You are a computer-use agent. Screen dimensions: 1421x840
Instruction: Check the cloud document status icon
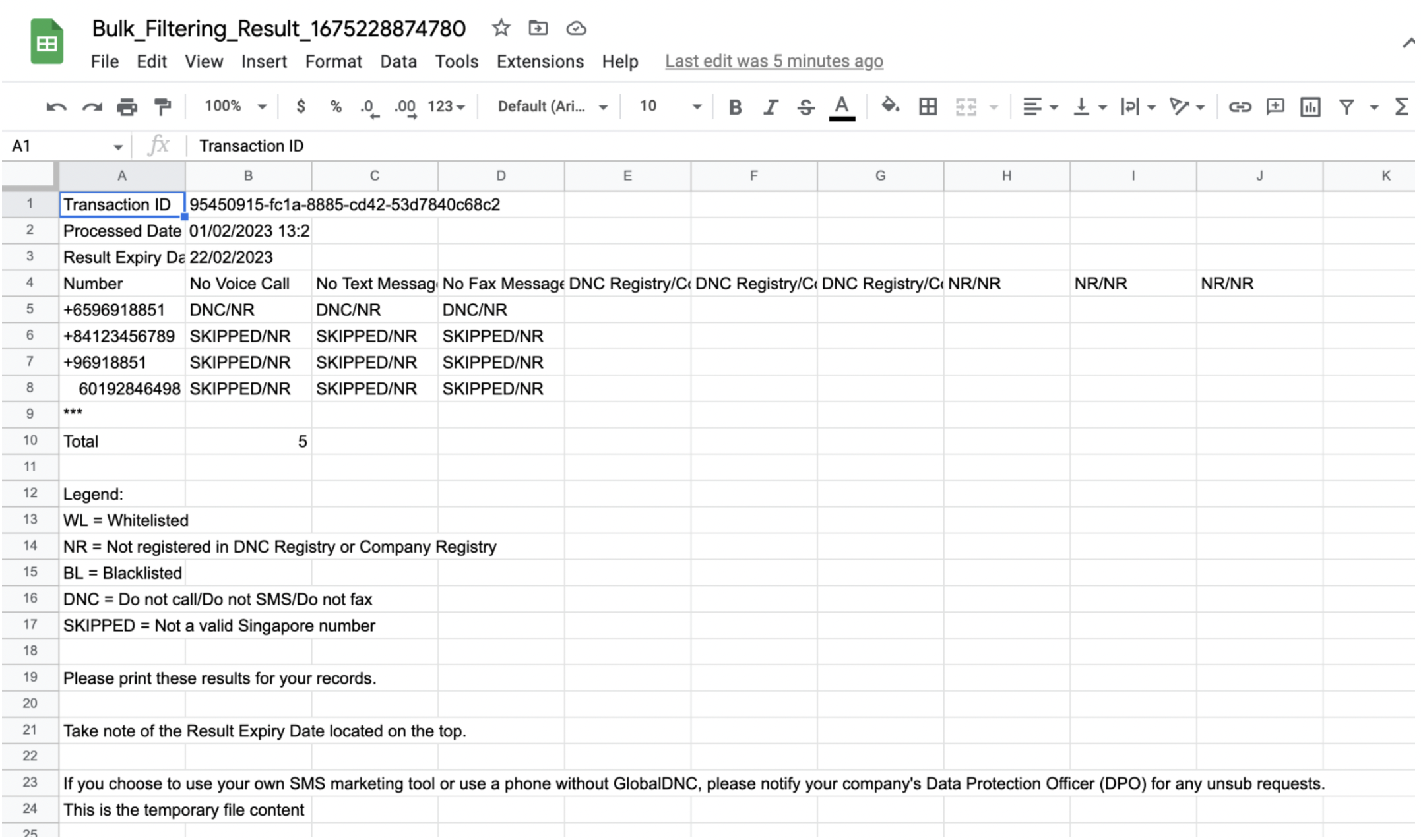pos(576,28)
